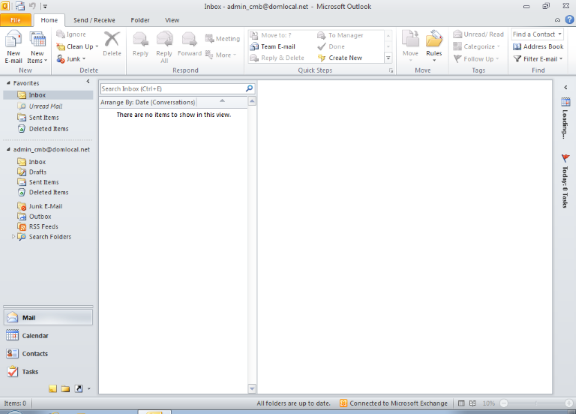Viewport: 576px width, 414px height.
Task: Open the Shortcuts icon
Action: pos(79,389)
